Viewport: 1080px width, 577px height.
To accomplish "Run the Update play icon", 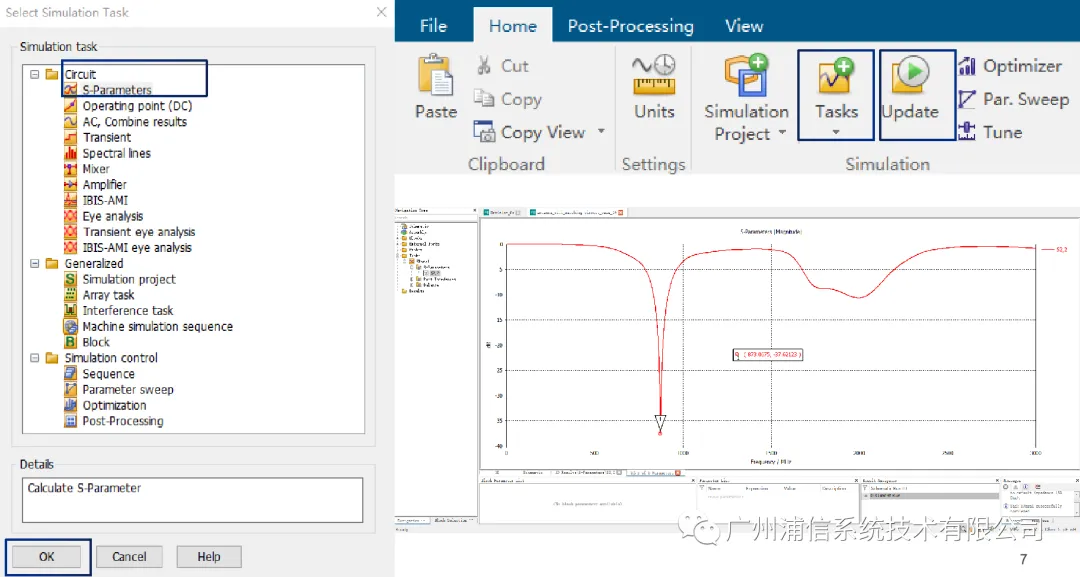I will pyautogui.click(x=911, y=75).
